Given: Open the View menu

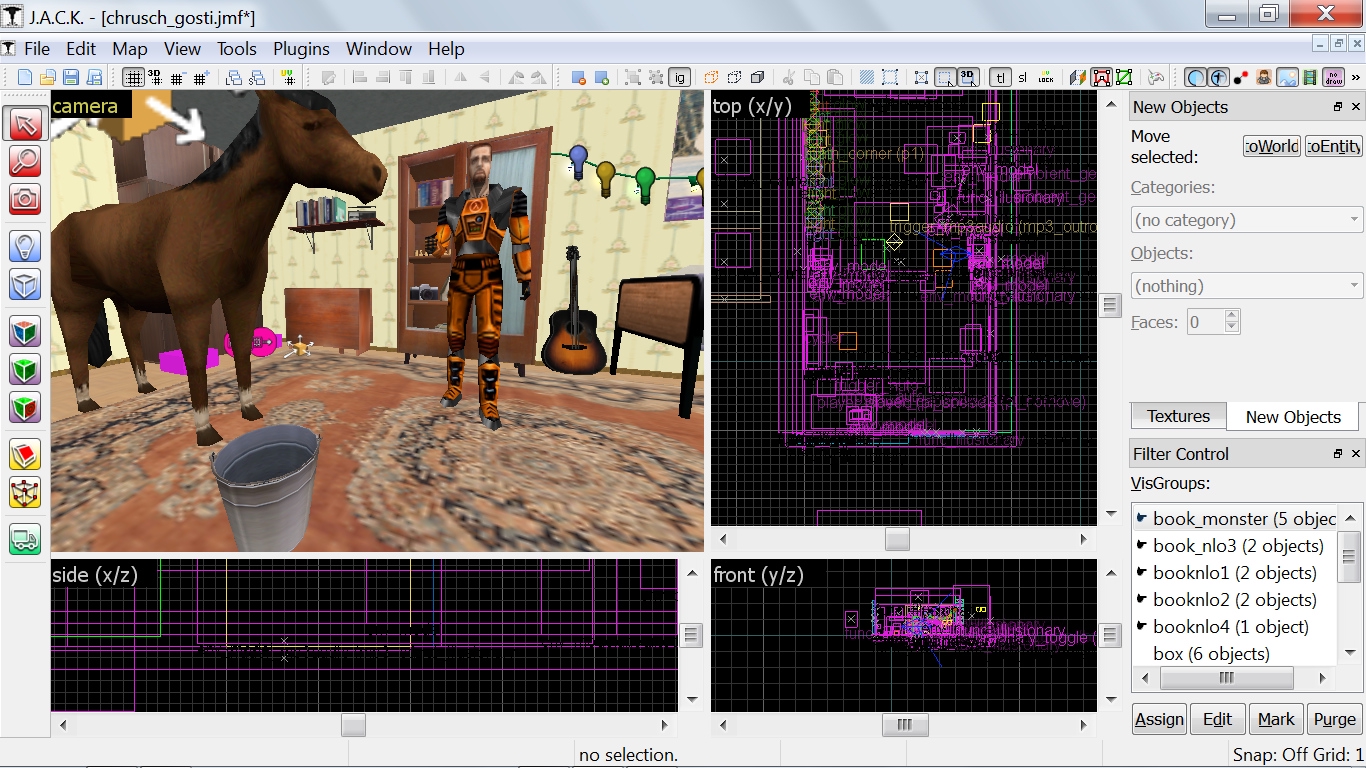Looking at the screenshot, I should (183, 48).
